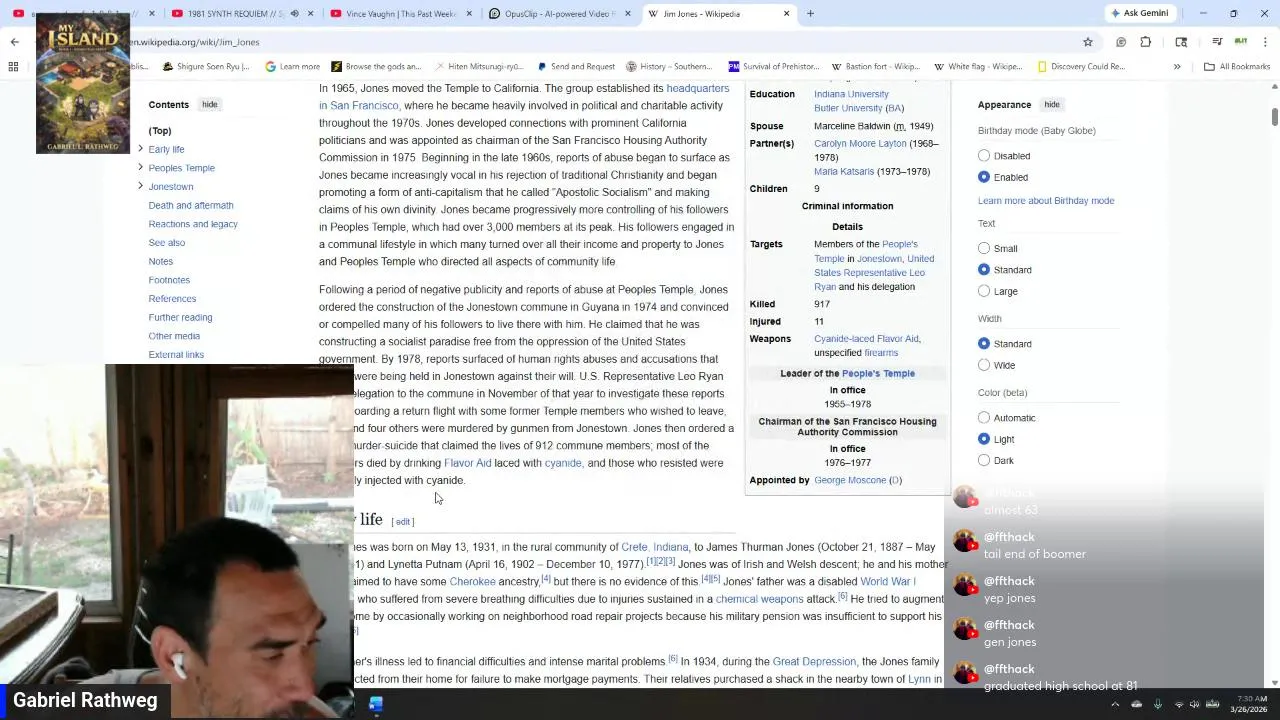Open Google Learn more bookmark
The height and width of the screenshot is (720, 1280).
coord(292,67)
